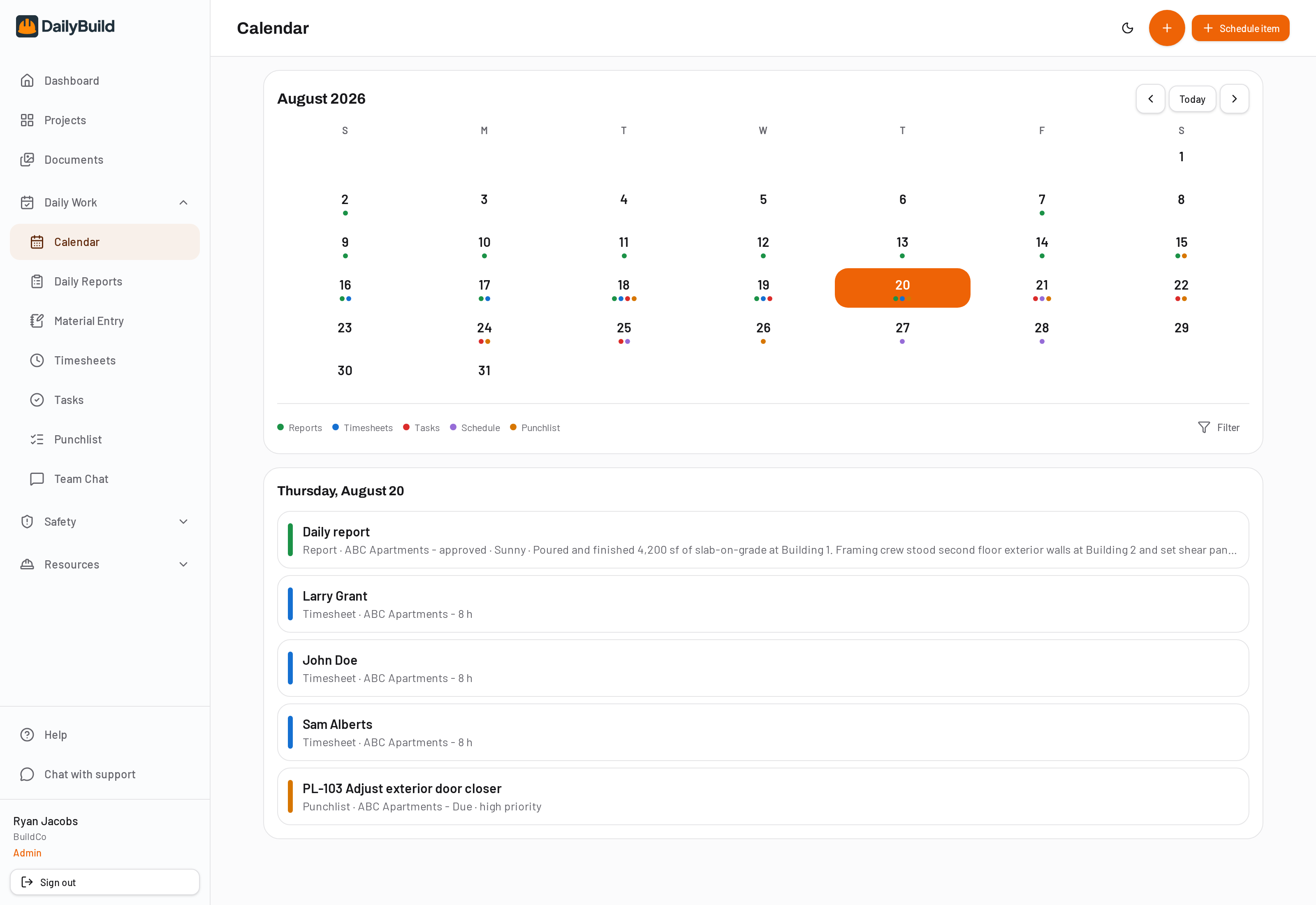This screenshot has height=905, width=1316.
Task: Open Documents from the sidebar
Action: pyautogui.click(x=105, y=160)
